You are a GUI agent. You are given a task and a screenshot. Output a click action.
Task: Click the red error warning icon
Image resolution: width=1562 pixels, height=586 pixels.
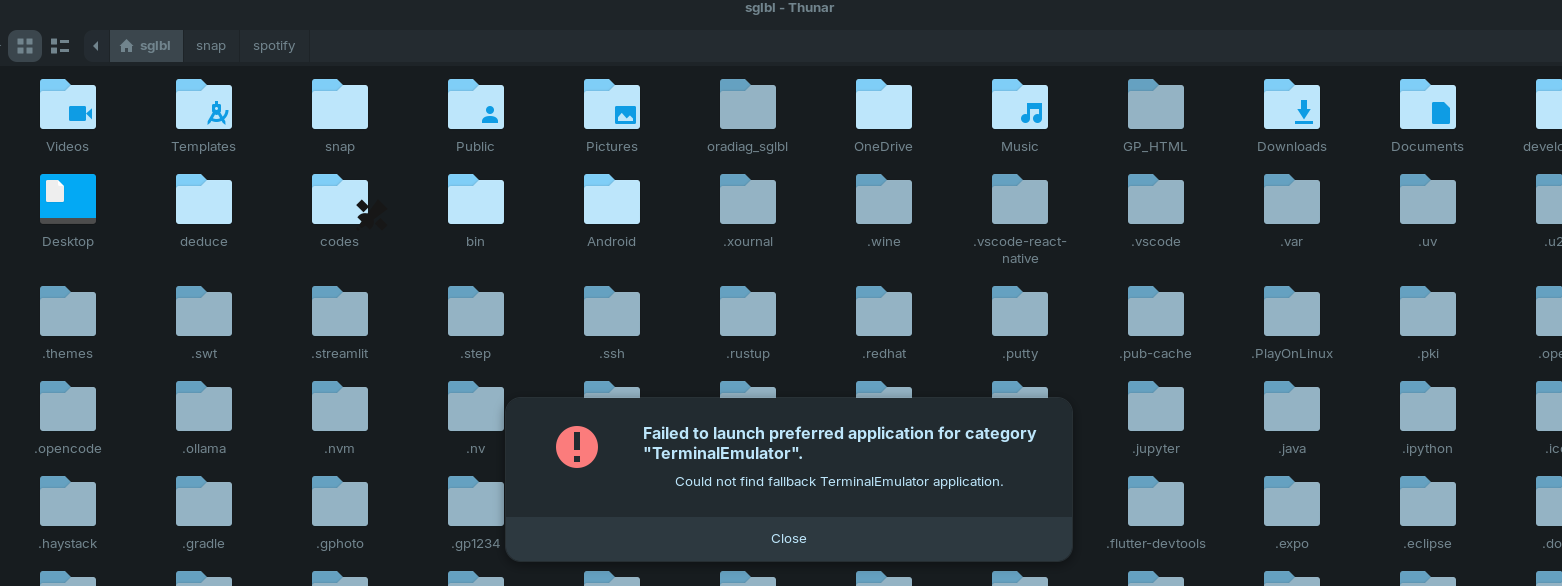[577, 447]
